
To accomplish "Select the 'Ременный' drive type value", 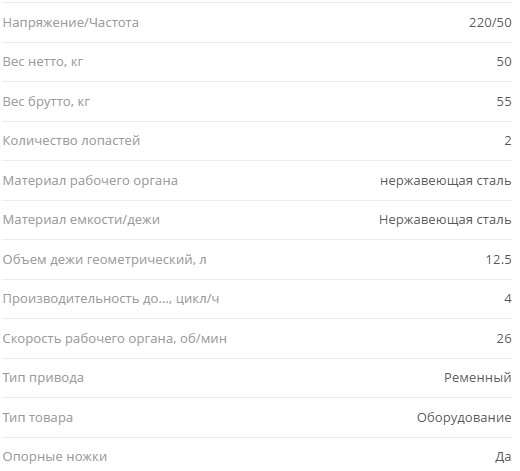I will [478, 378].
